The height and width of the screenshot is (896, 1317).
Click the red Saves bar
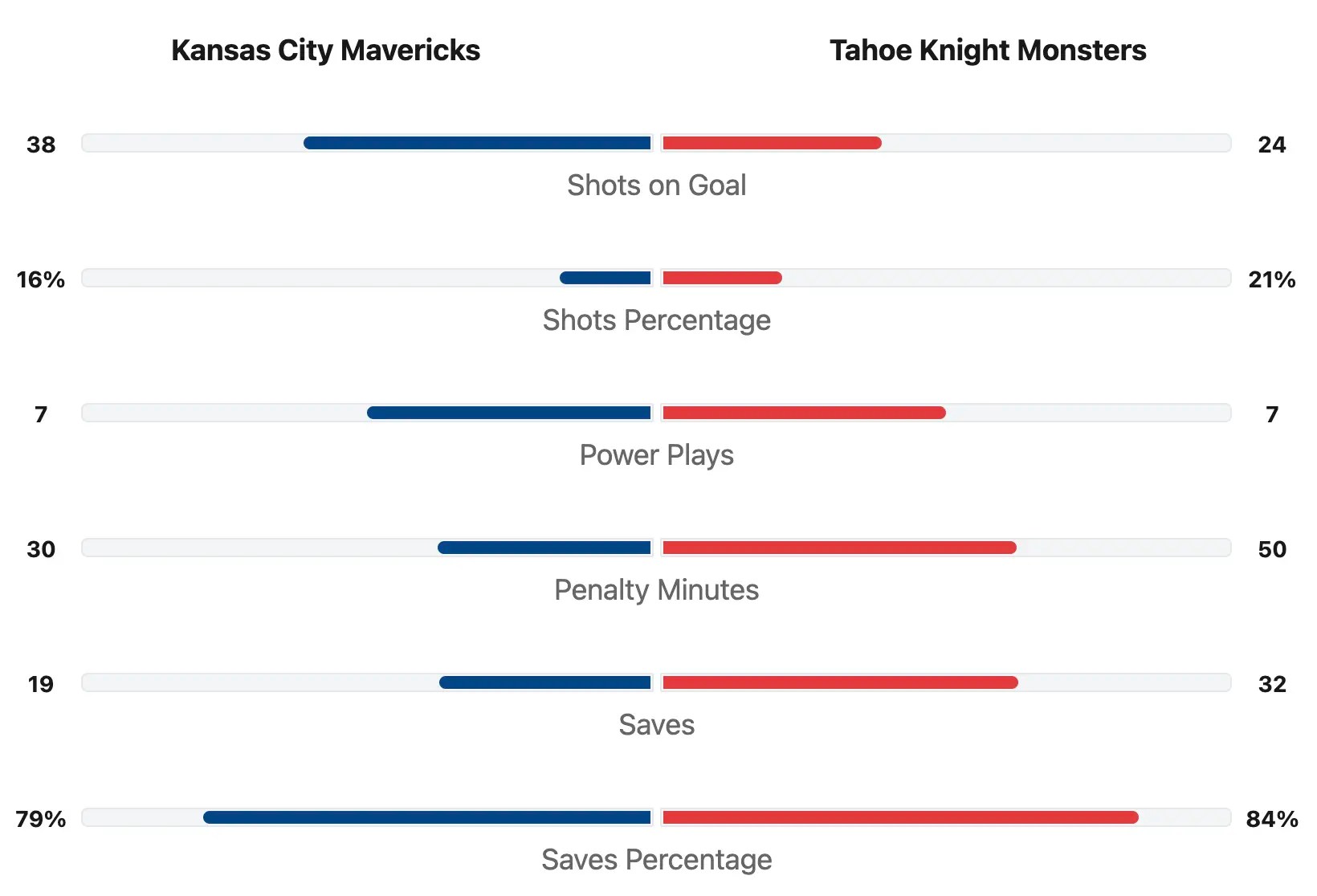point(840,683)
